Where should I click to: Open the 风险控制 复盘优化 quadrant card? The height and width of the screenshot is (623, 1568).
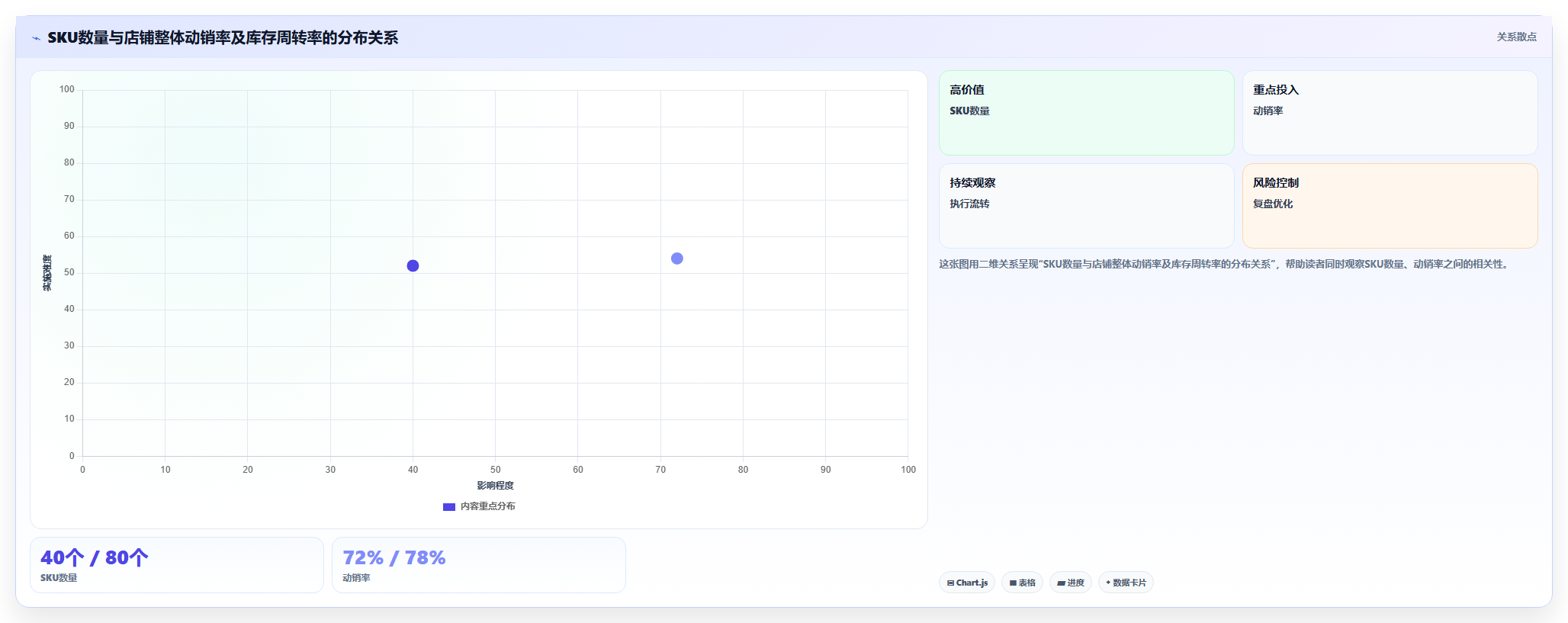click(1390, 206)
